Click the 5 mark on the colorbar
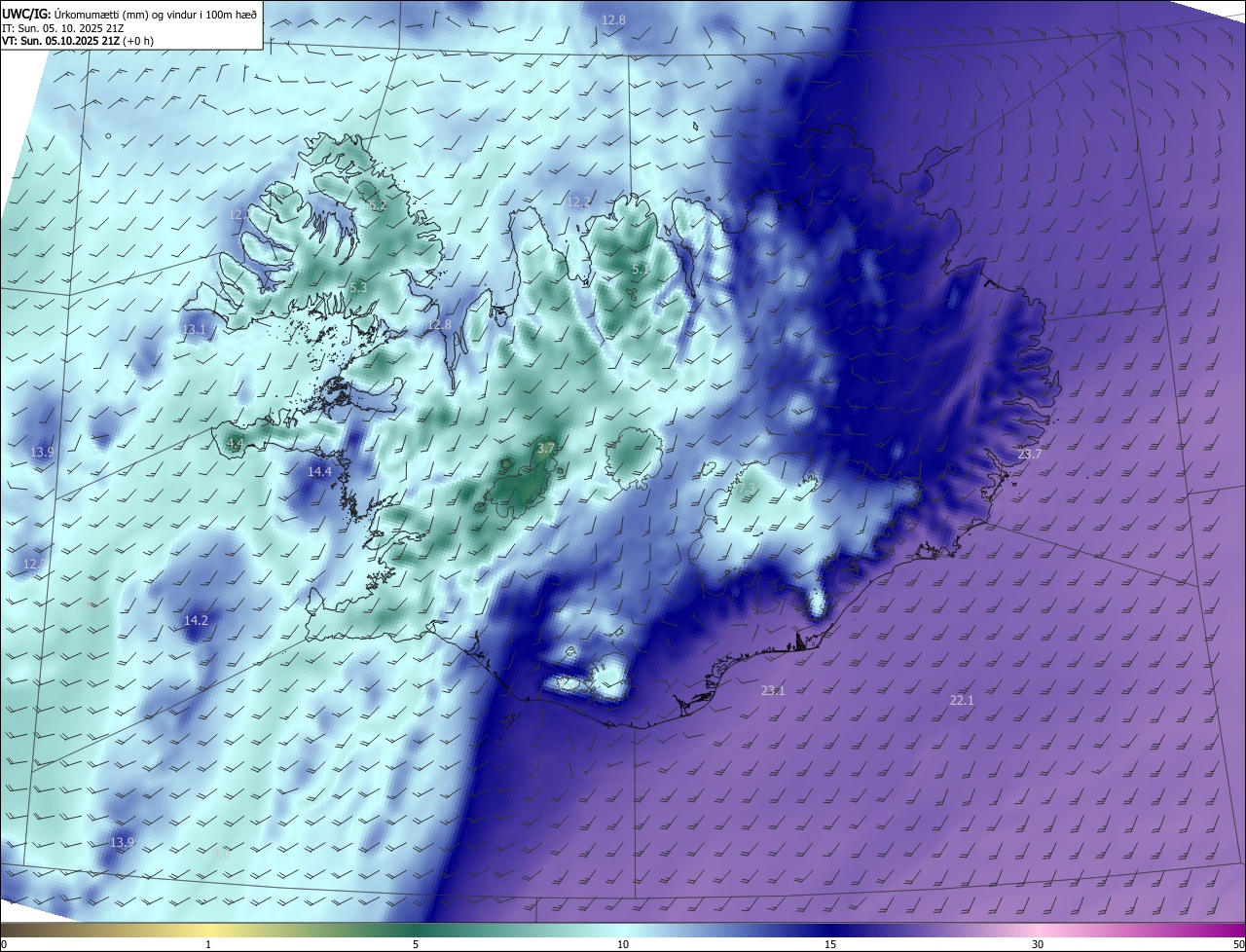1246x952 pixels. coord(416,944)
